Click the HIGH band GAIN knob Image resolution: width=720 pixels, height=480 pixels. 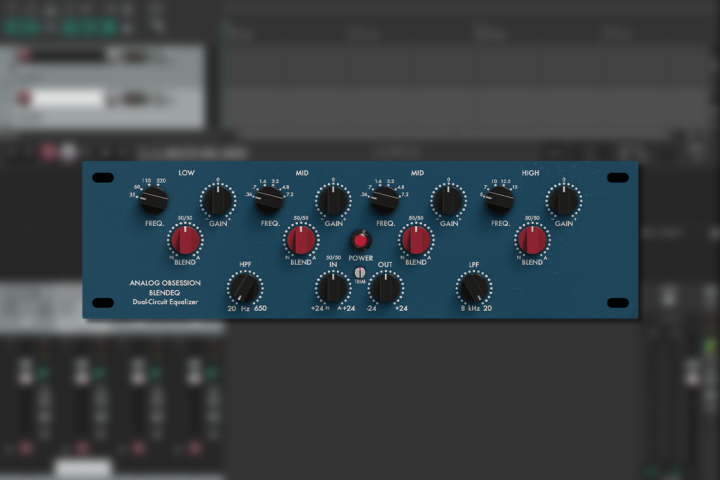pos(564,201)
